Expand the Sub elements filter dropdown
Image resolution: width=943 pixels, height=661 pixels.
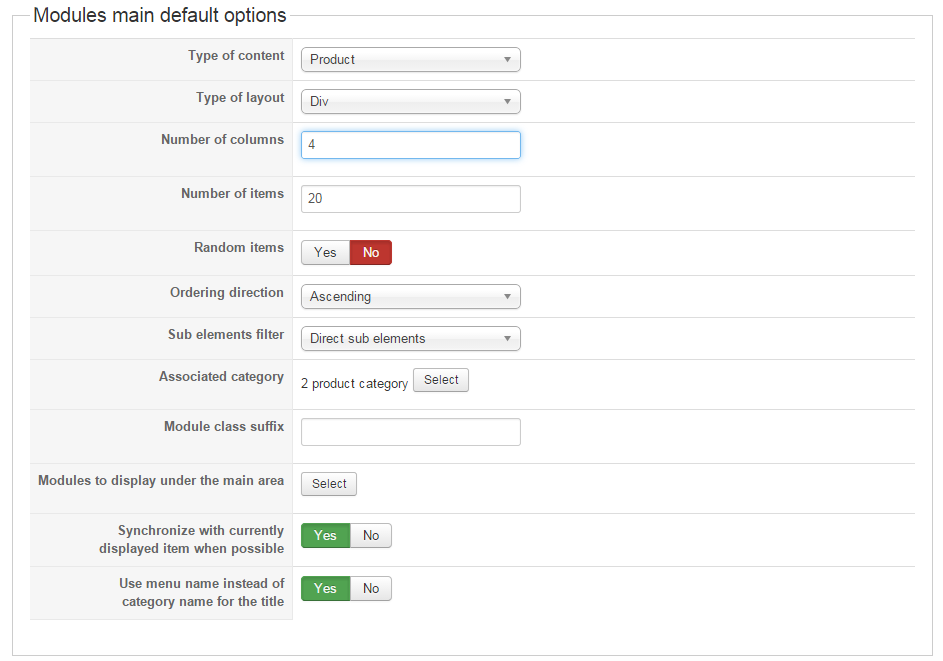(x=410, y=339)
